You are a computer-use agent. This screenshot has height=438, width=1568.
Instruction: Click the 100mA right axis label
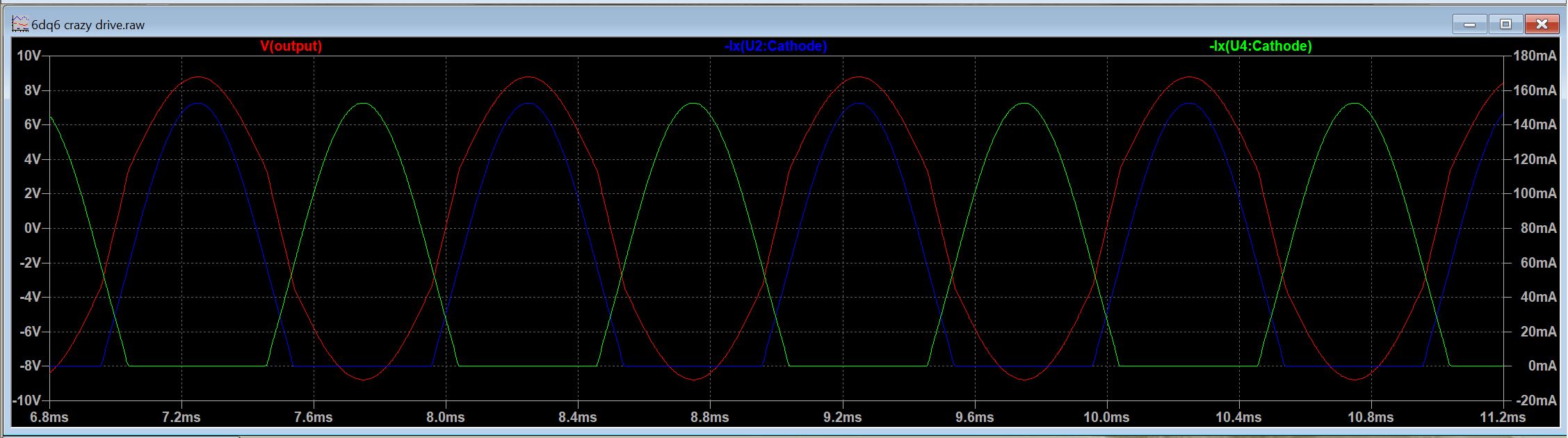tap(1535, 193)
